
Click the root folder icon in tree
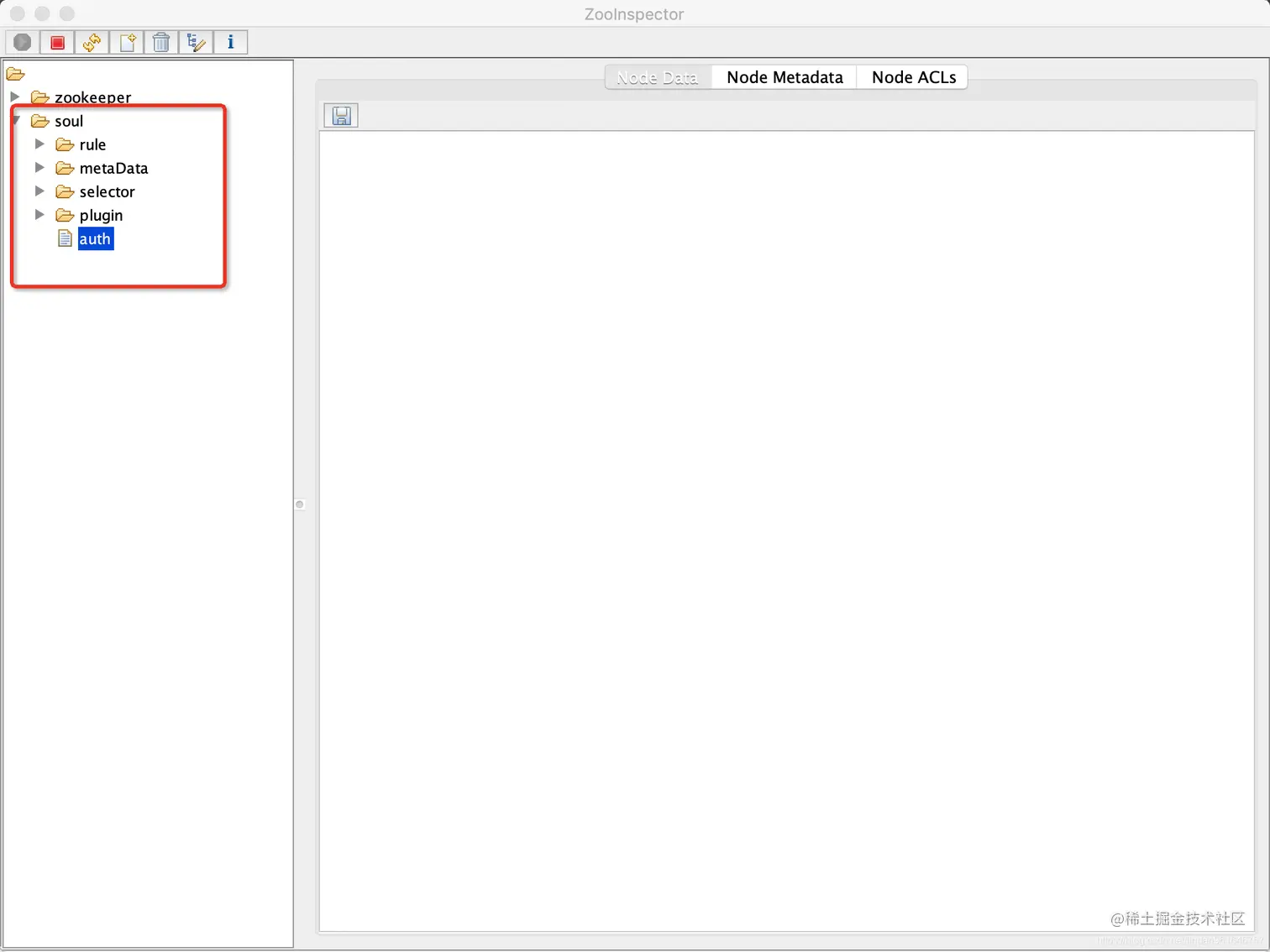(x=16, y=74)
